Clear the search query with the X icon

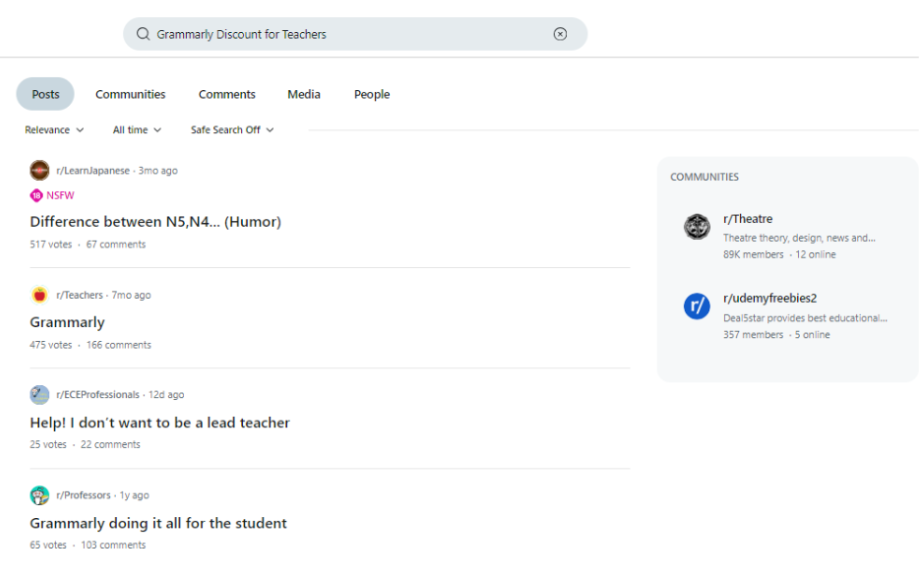tap(560, 34)
